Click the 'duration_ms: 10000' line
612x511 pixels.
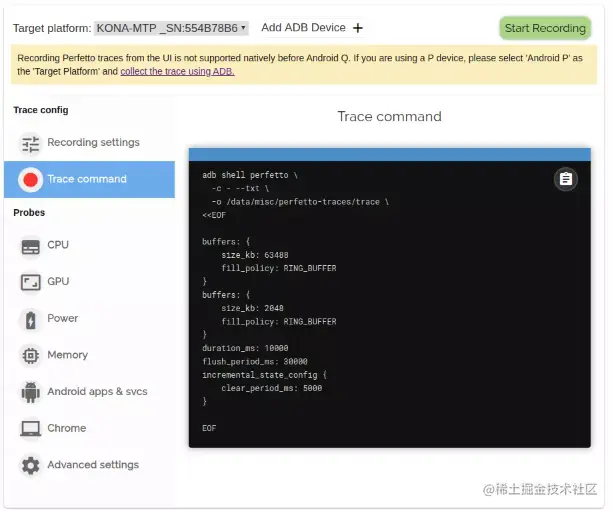pos(245,348)
